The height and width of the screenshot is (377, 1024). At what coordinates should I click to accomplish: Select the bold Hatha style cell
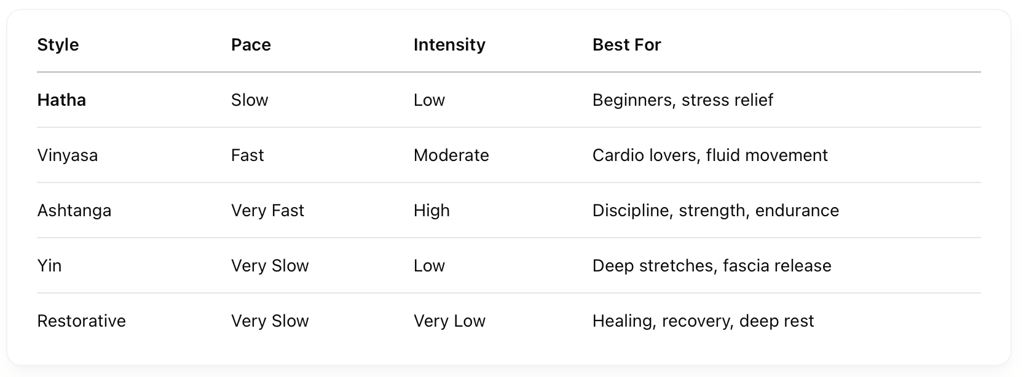(x=61, y=100)
